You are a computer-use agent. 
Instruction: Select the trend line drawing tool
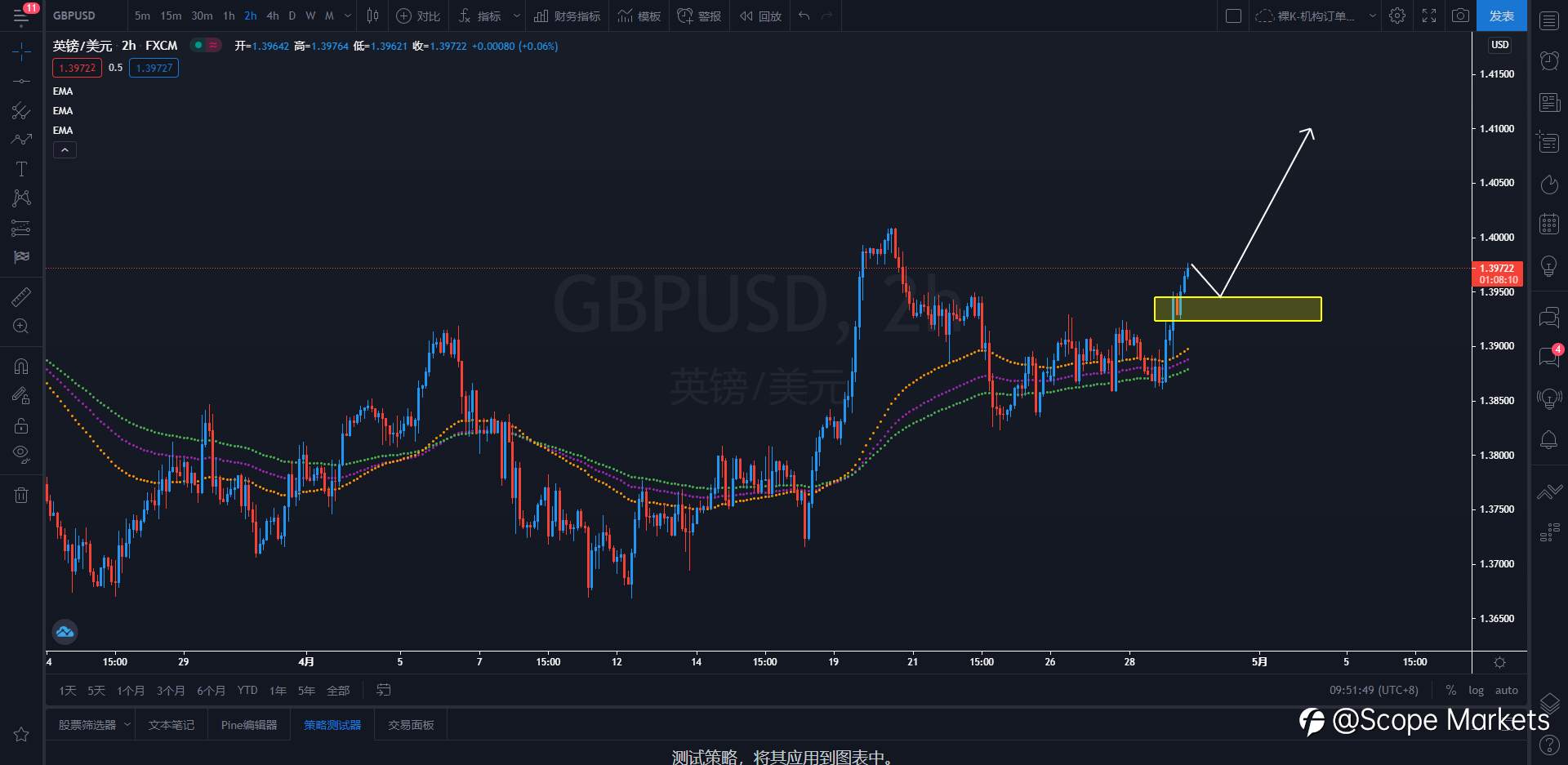21,81
